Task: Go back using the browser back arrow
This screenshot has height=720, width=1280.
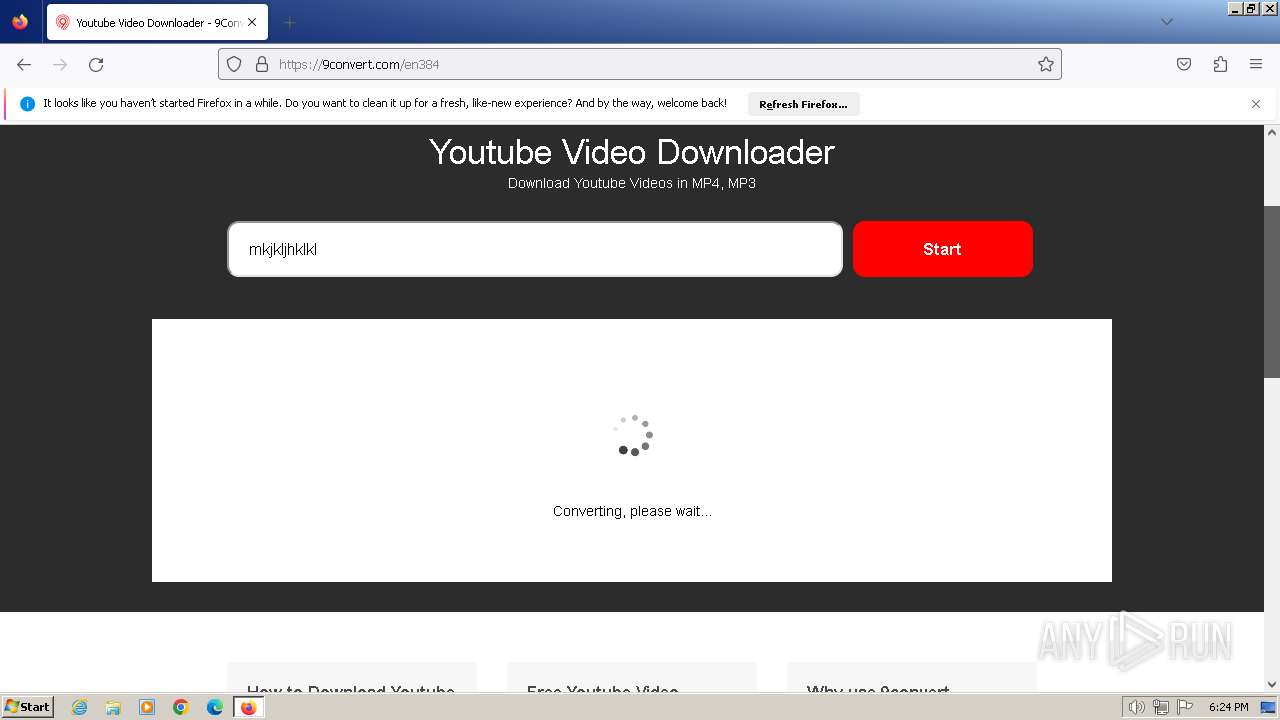Action: point(24,64)
